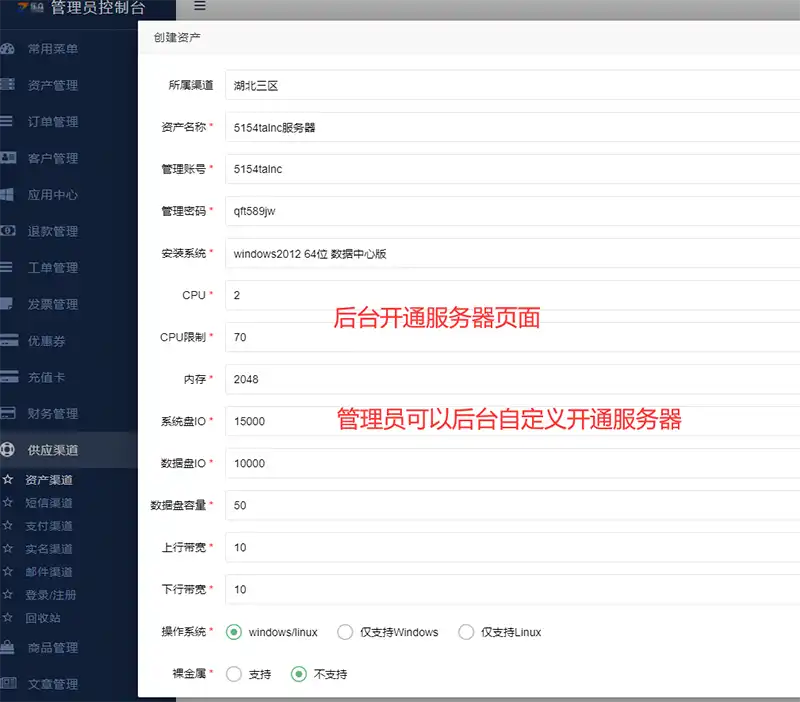Click star icon beside 资产渠道
The image size is (800, 702).
[8, 480]
